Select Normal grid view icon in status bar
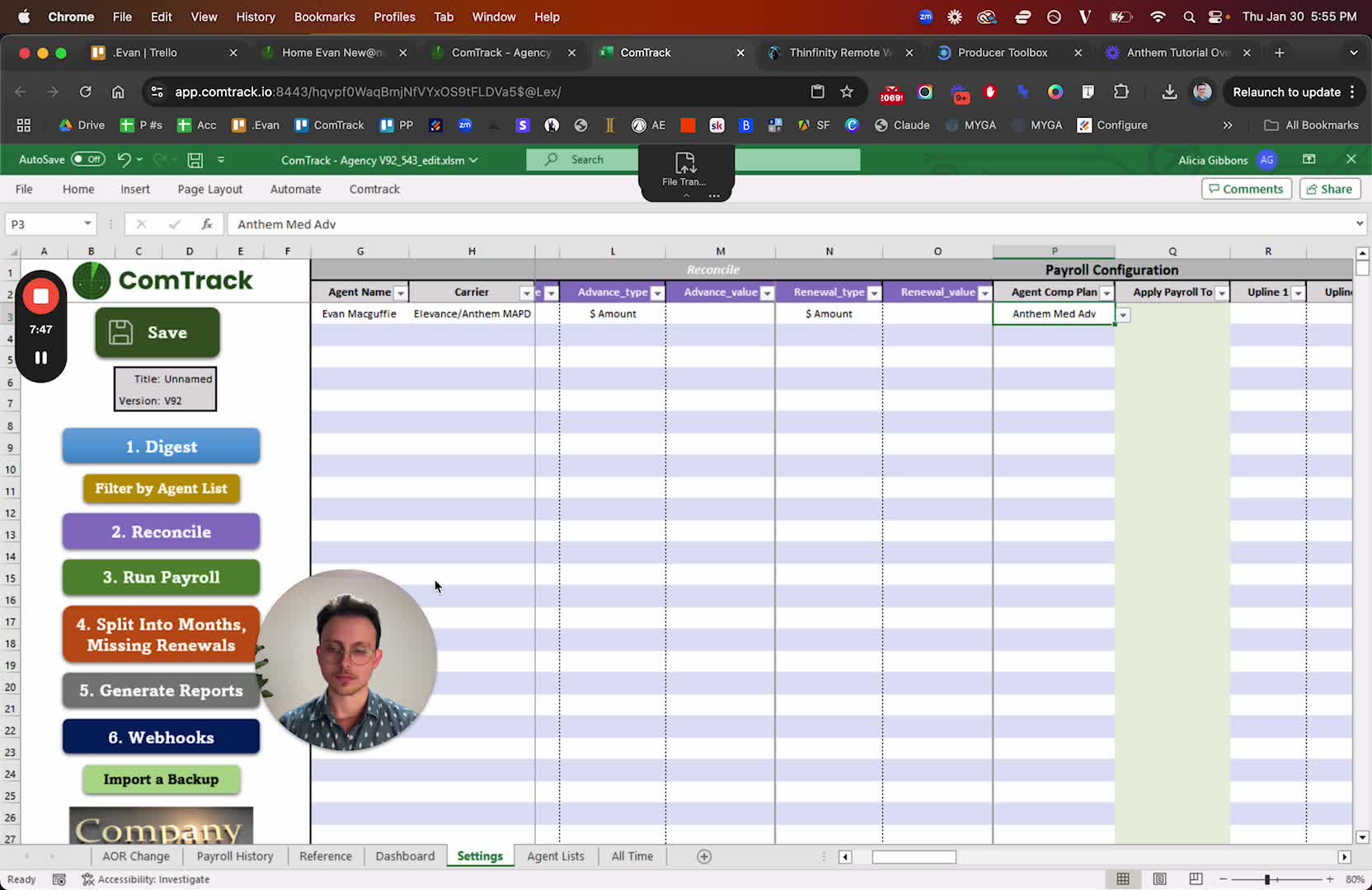This screenshot has height=890, width=1372. tap(1123, 879)
